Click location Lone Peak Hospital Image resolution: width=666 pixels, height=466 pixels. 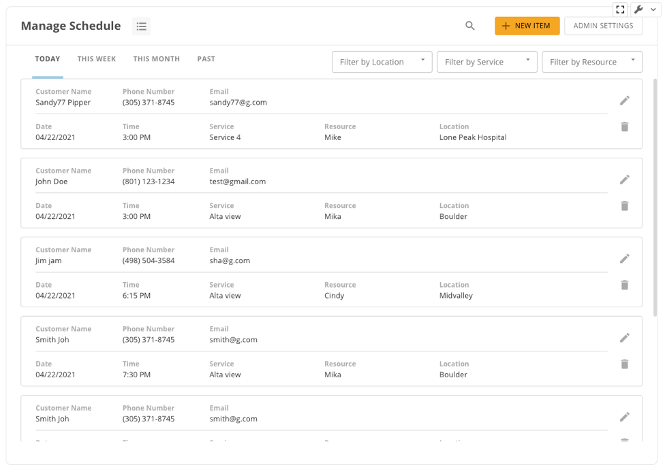[473, 137]
